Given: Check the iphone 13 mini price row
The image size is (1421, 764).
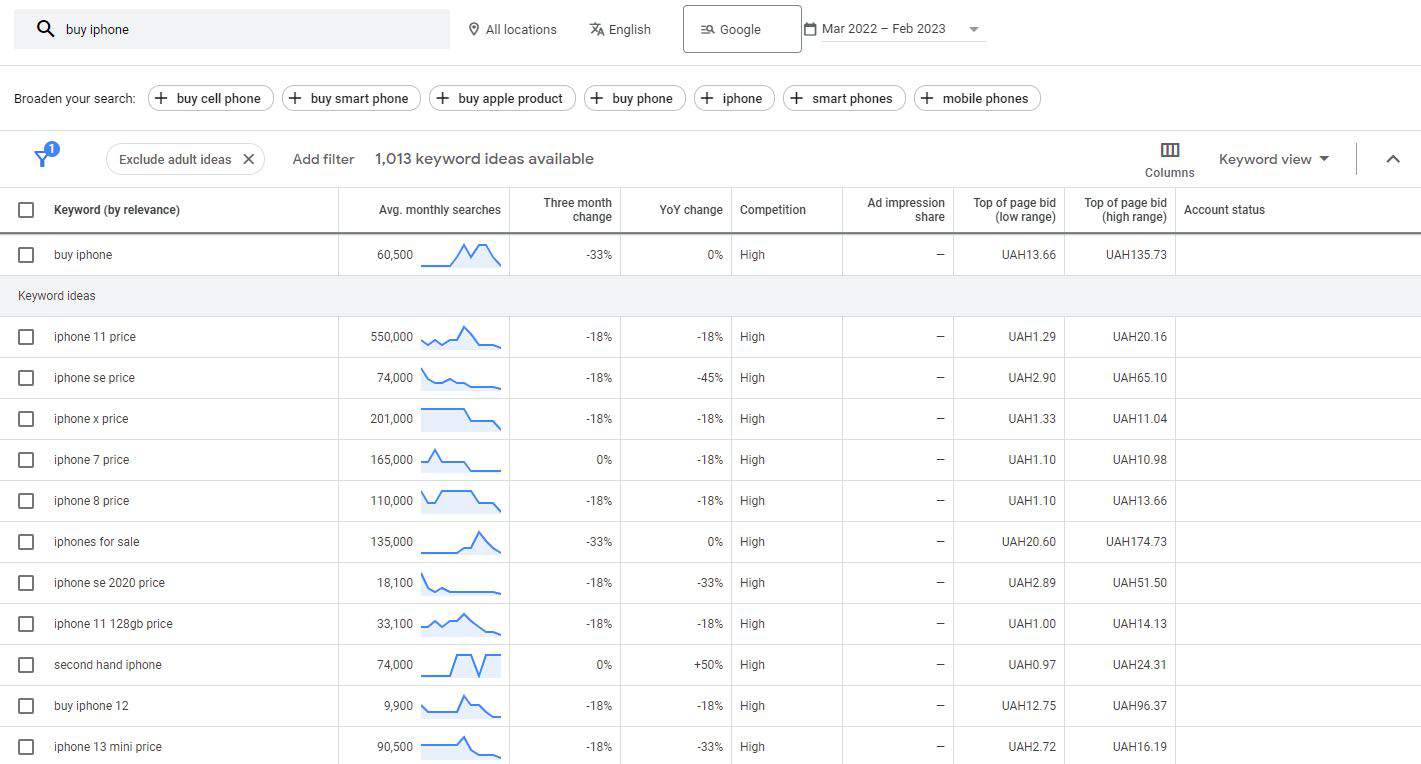Looking at the screenshot, I should pos(26,747).
